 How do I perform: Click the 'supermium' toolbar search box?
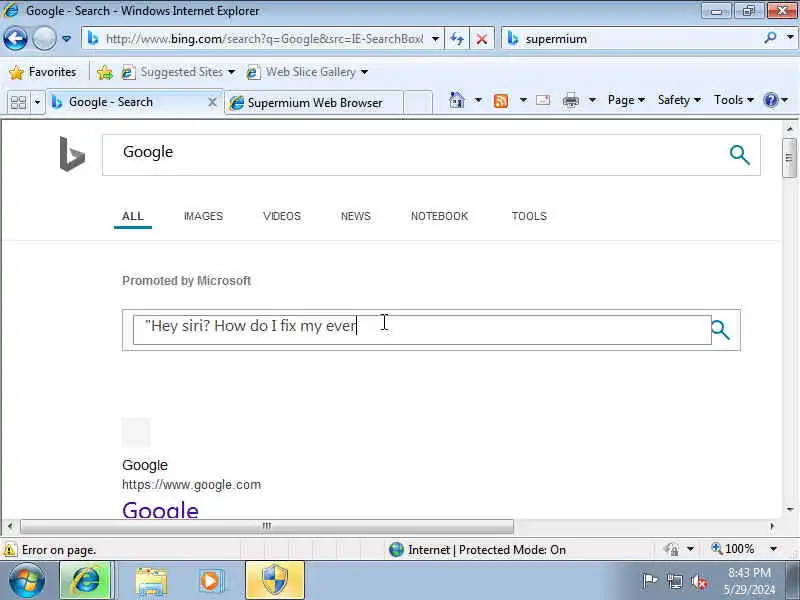pos(633,39)
